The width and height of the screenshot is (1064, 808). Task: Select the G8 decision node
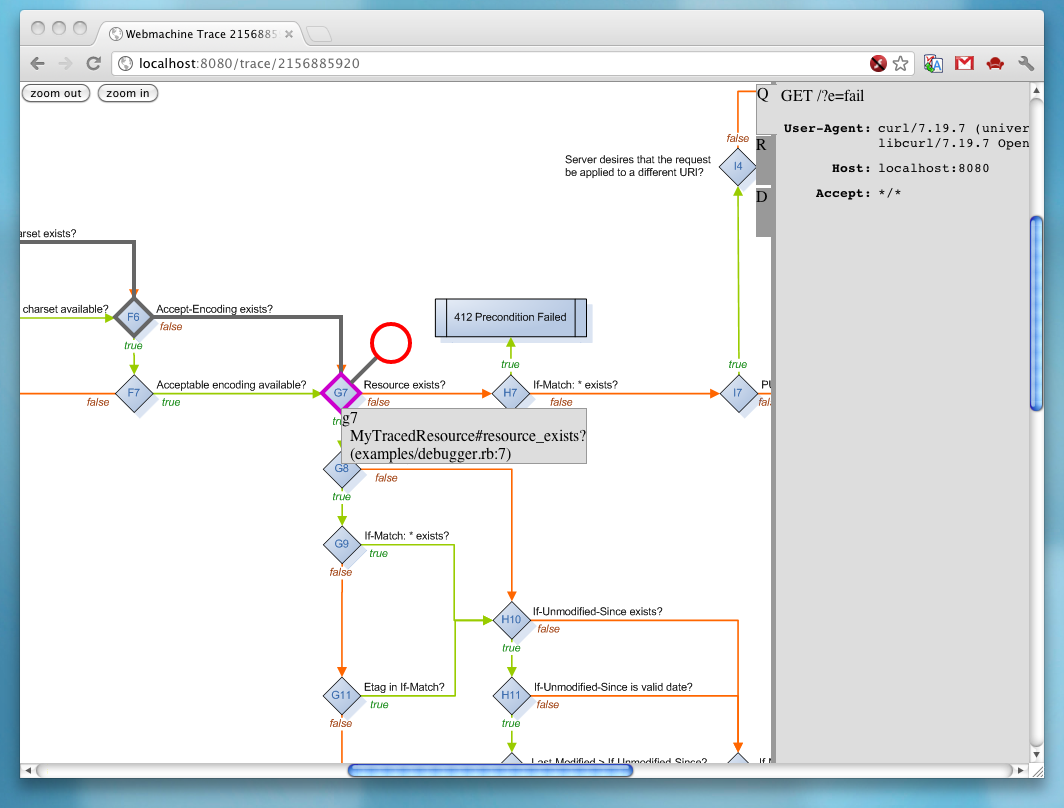(341, 469)
